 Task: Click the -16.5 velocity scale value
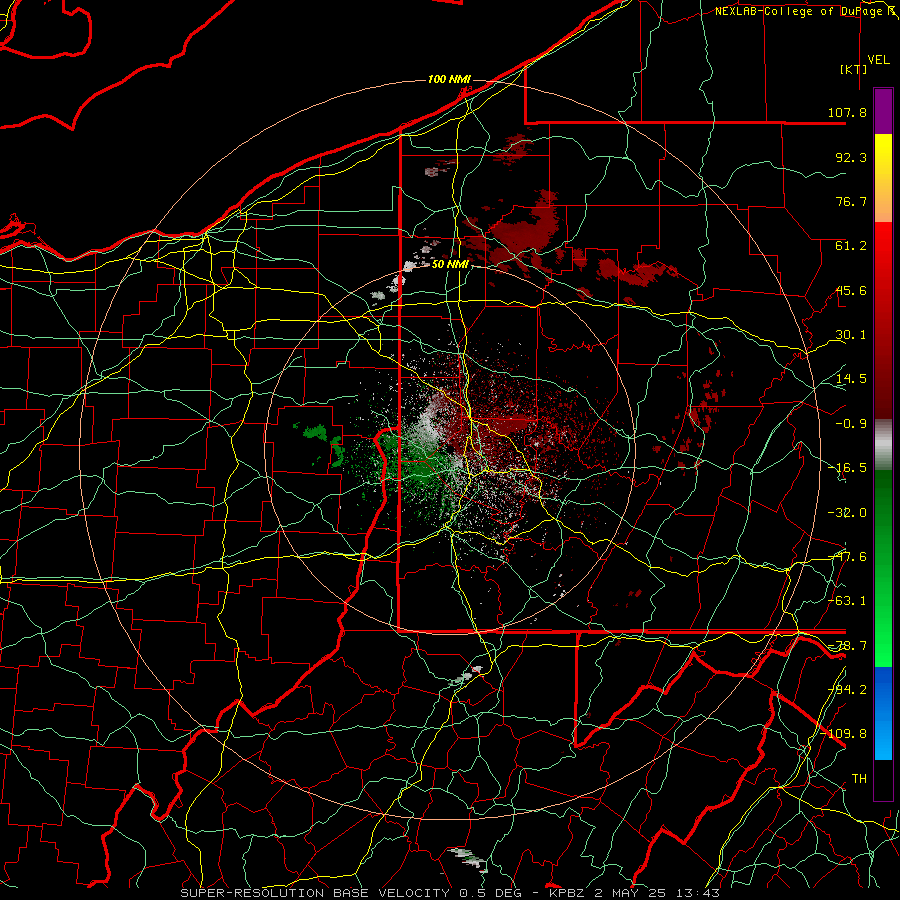coord(848,468)
